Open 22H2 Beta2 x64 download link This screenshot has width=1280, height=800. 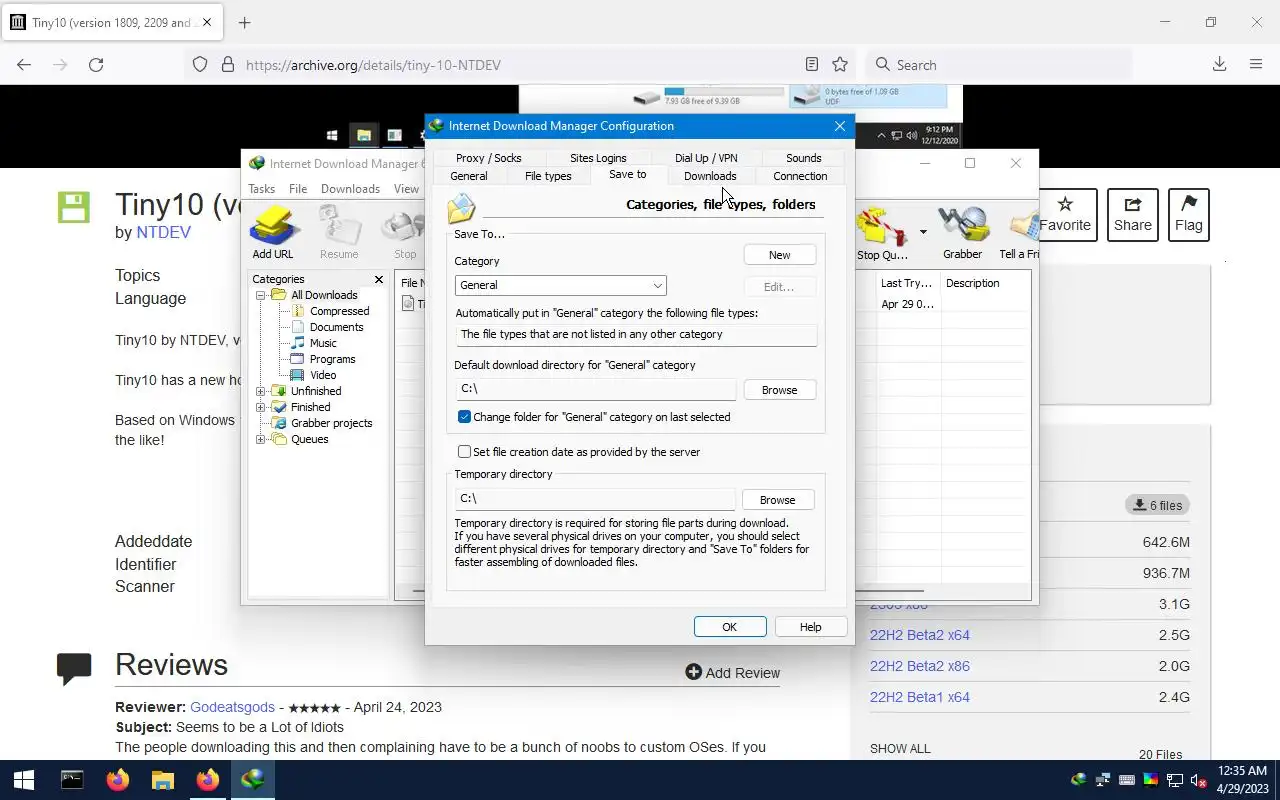[920, 635]
